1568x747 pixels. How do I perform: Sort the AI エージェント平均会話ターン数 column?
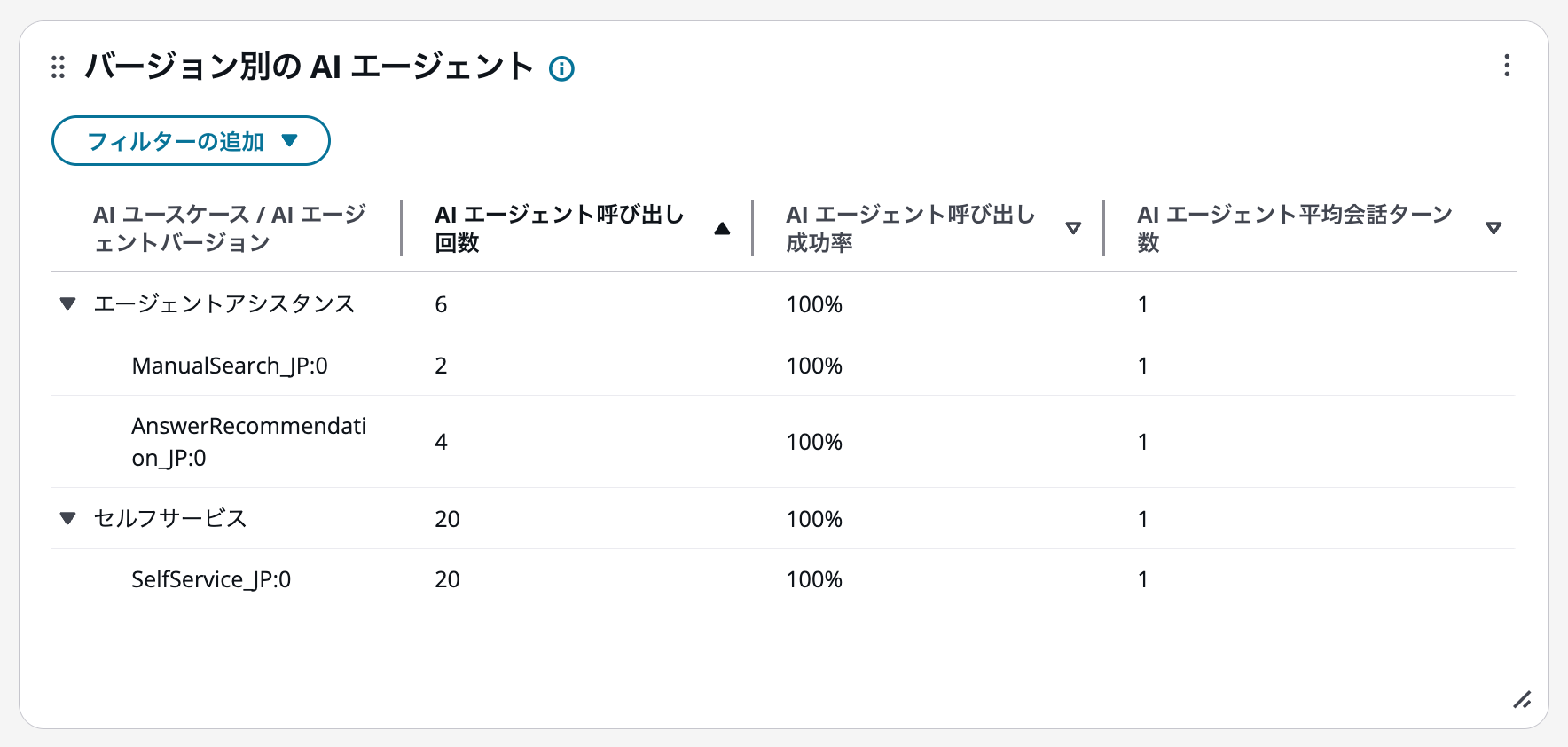(x=1494, y=227)
